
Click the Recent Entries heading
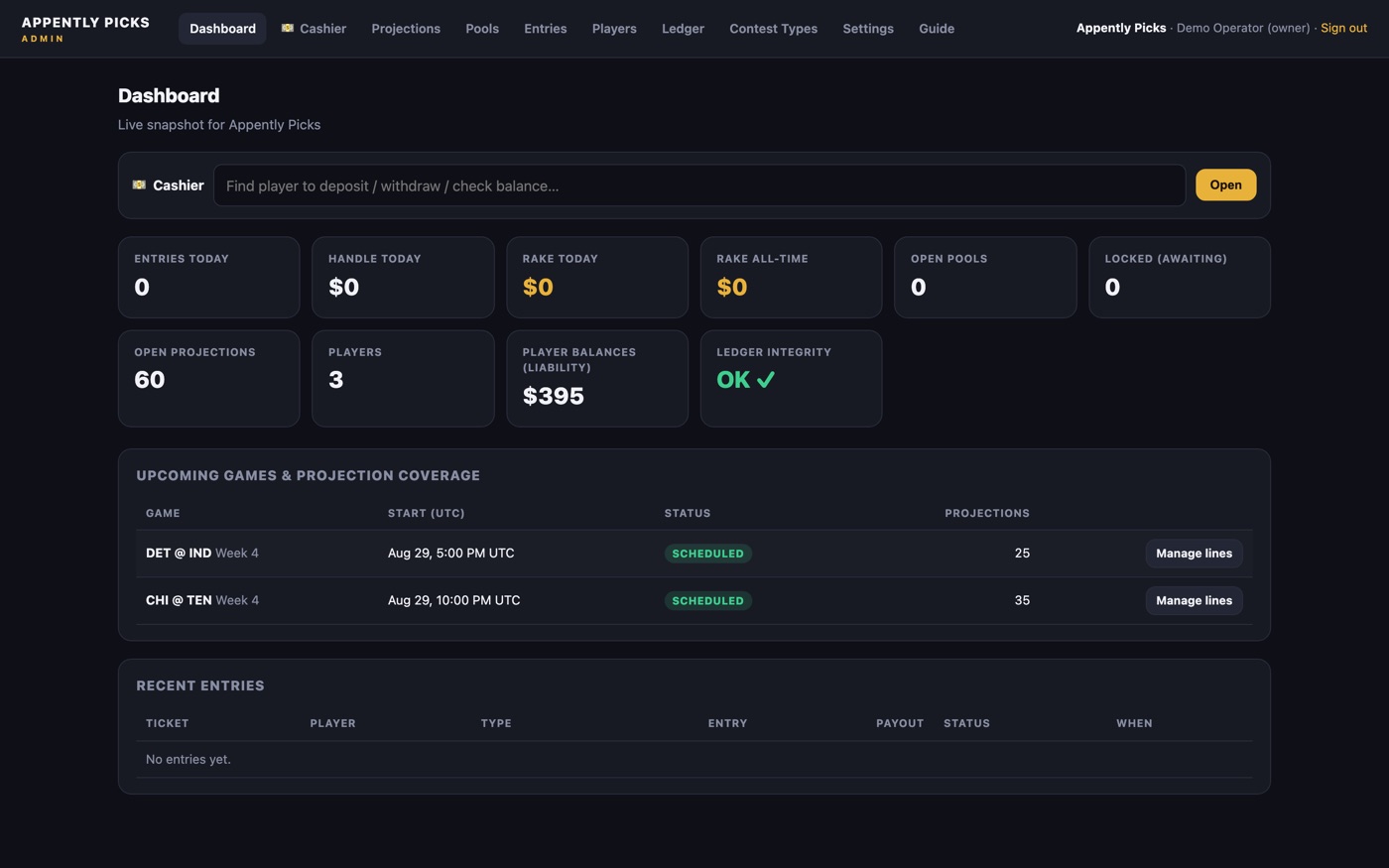200,685
